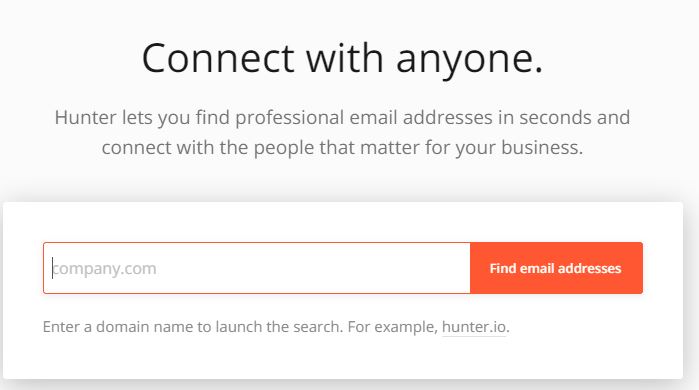The image size is (699, 390).
Task: Click the second subtitle line about your business
Action: coord(342,148)
